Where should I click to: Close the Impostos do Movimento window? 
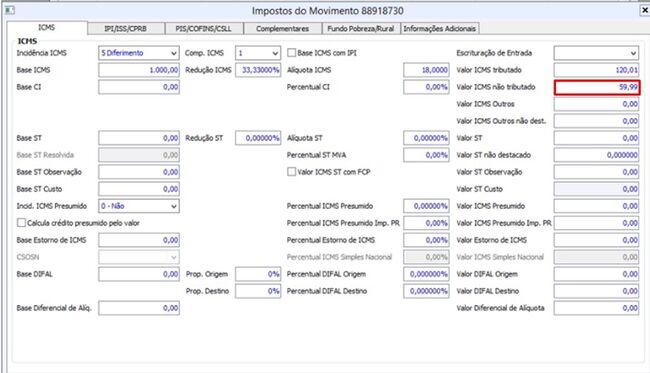coord(645,10)
